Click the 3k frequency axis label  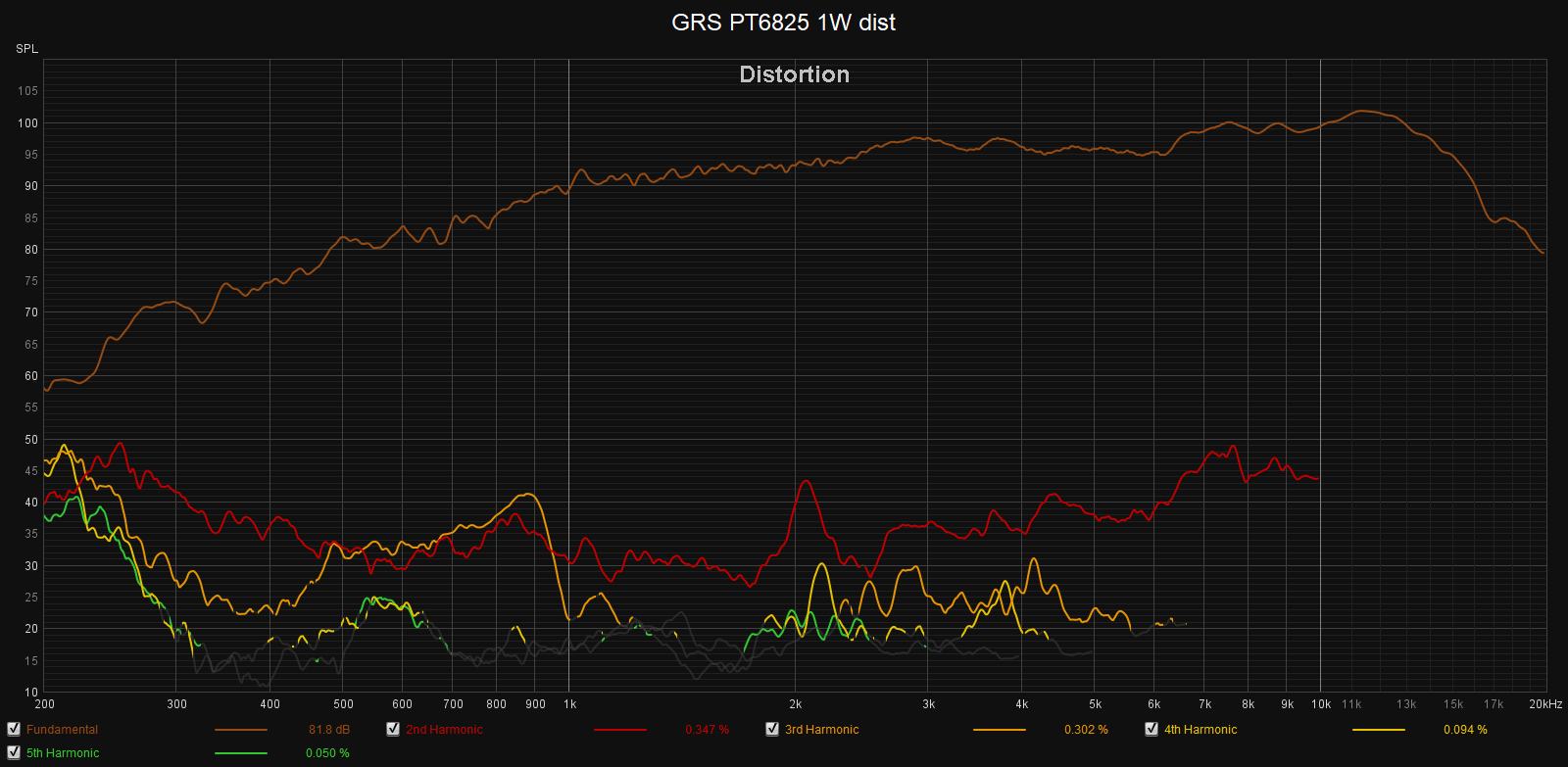pyautogui.click(x=928, y=704)
